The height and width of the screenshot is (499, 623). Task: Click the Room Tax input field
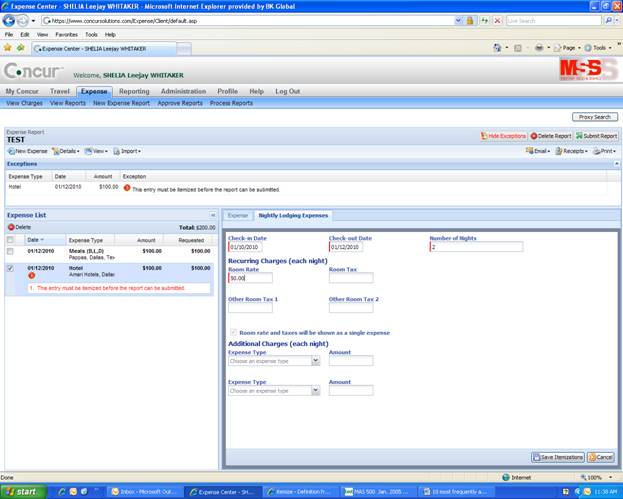tap(350, 278)
